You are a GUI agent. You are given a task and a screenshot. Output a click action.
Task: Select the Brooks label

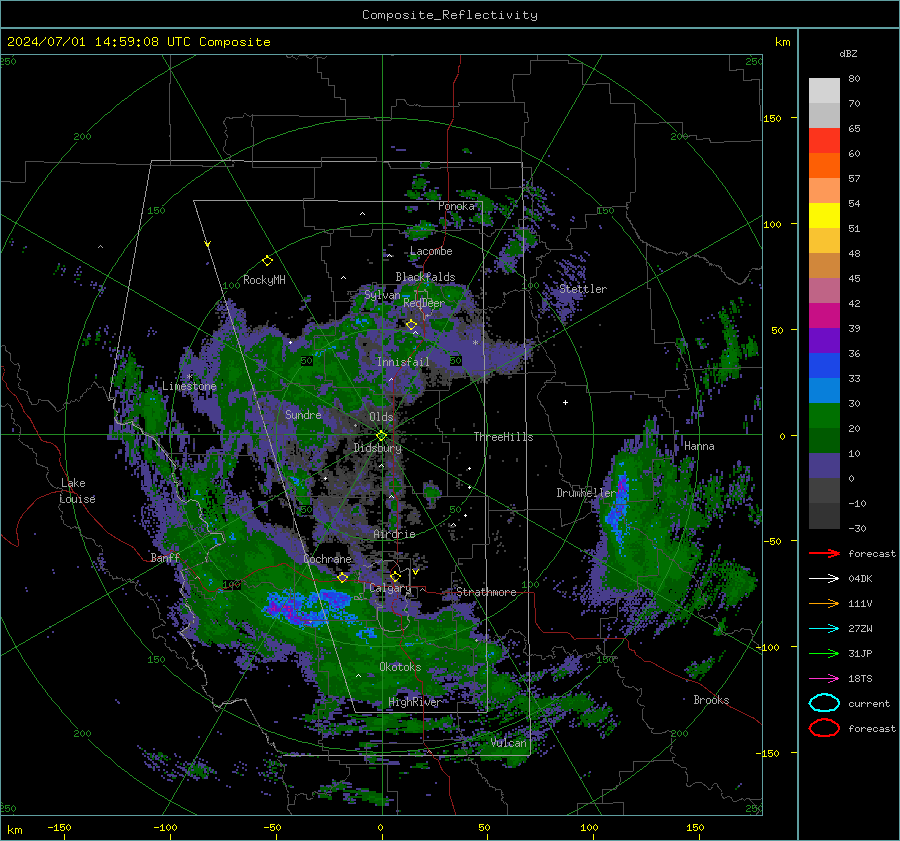(711, 700)
